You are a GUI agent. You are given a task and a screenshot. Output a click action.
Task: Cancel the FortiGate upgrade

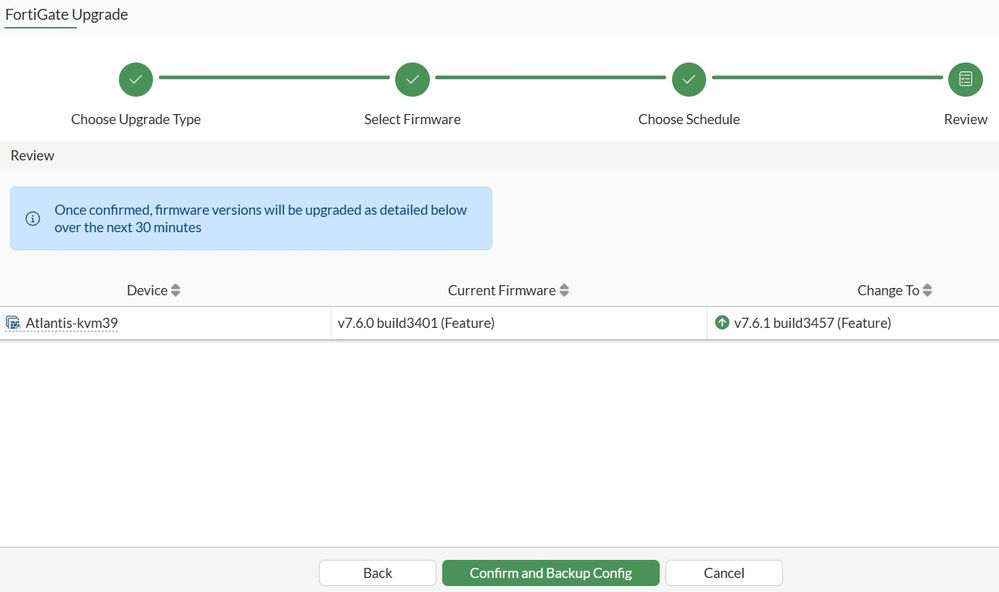[x=724, y=573]
